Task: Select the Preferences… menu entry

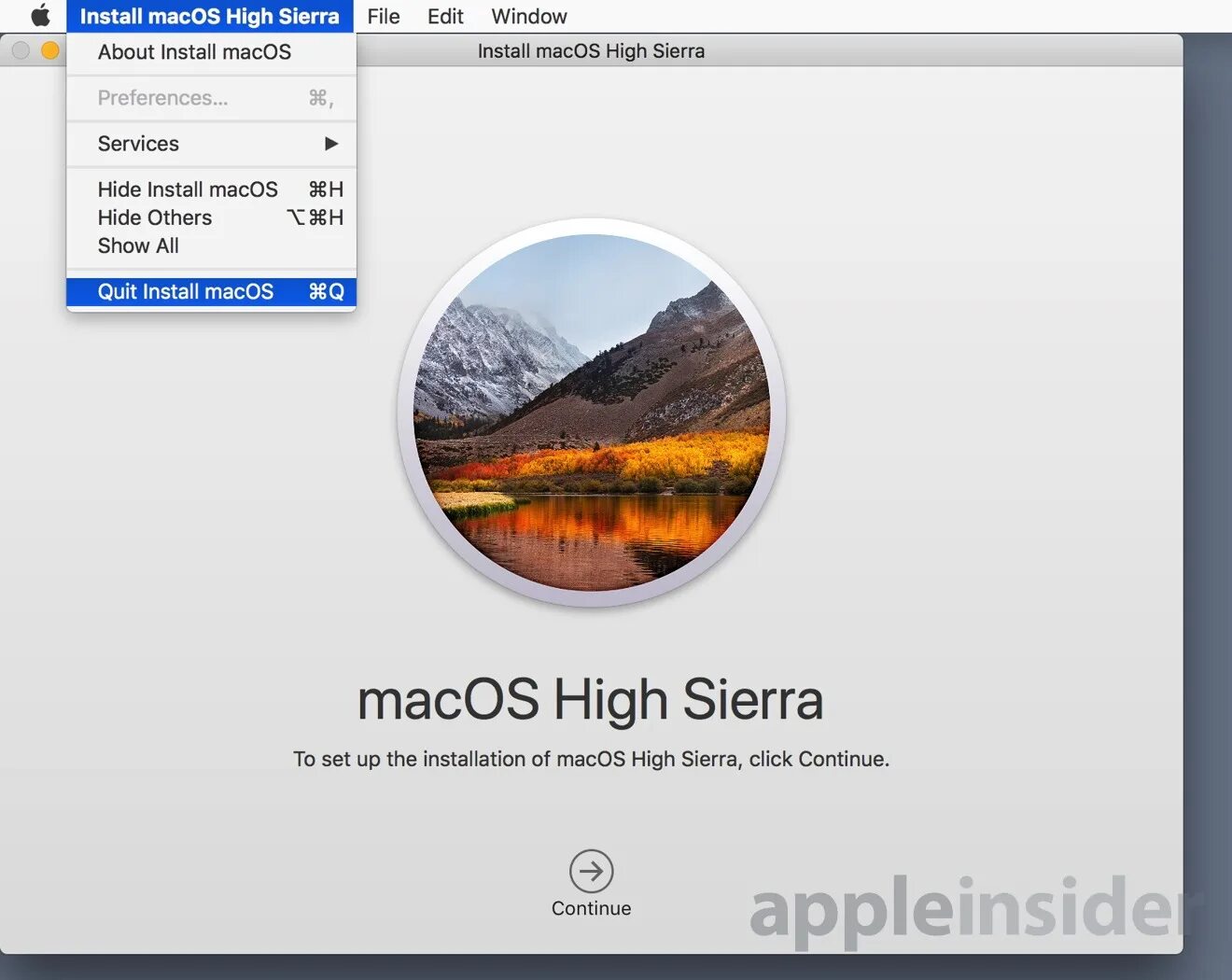Action: point(212,98)
